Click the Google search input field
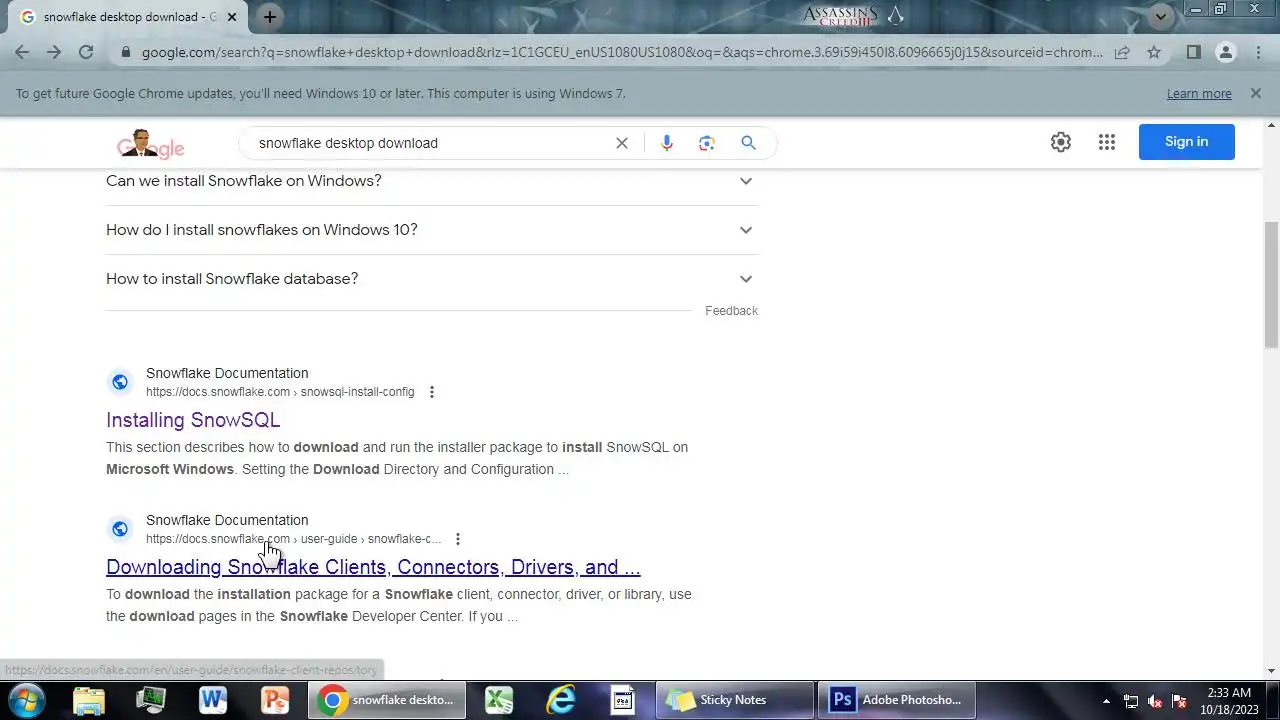This screenshot has height=720, width=1280. pos(430,143)
